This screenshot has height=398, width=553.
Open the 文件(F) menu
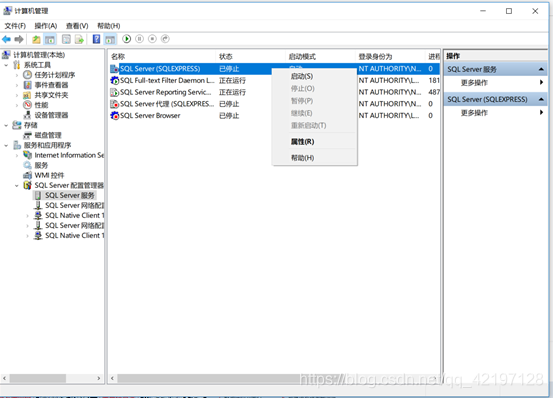pos(15,26)
